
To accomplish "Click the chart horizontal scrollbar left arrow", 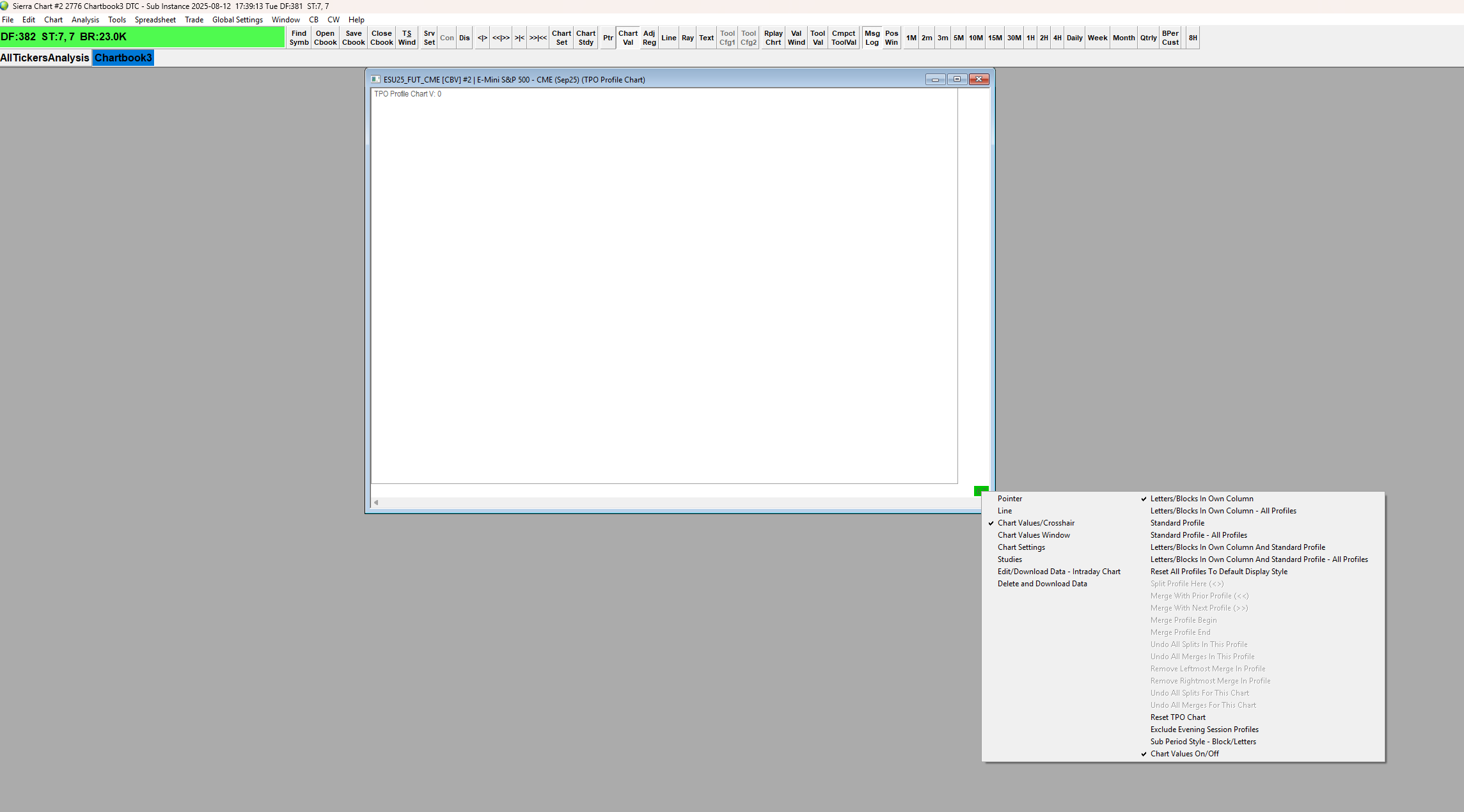I will click(x=376, y=503).
